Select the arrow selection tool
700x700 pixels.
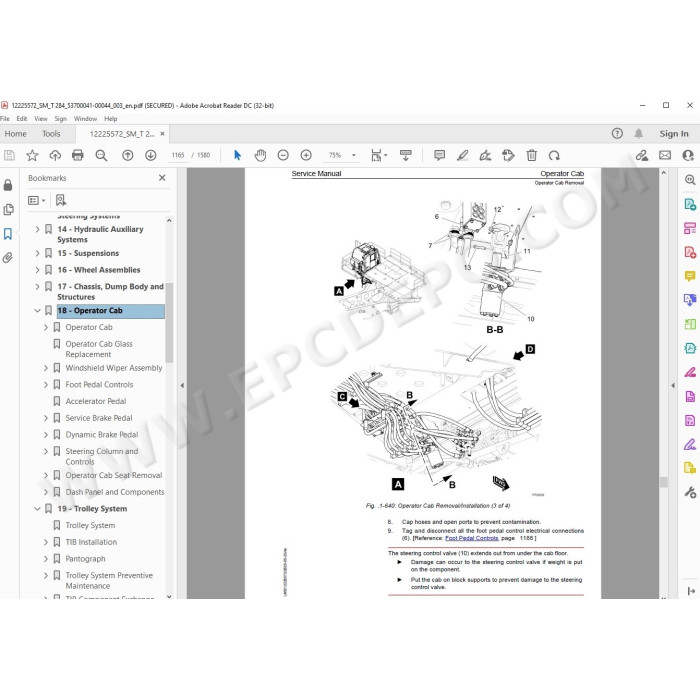[x=237, y=155]
